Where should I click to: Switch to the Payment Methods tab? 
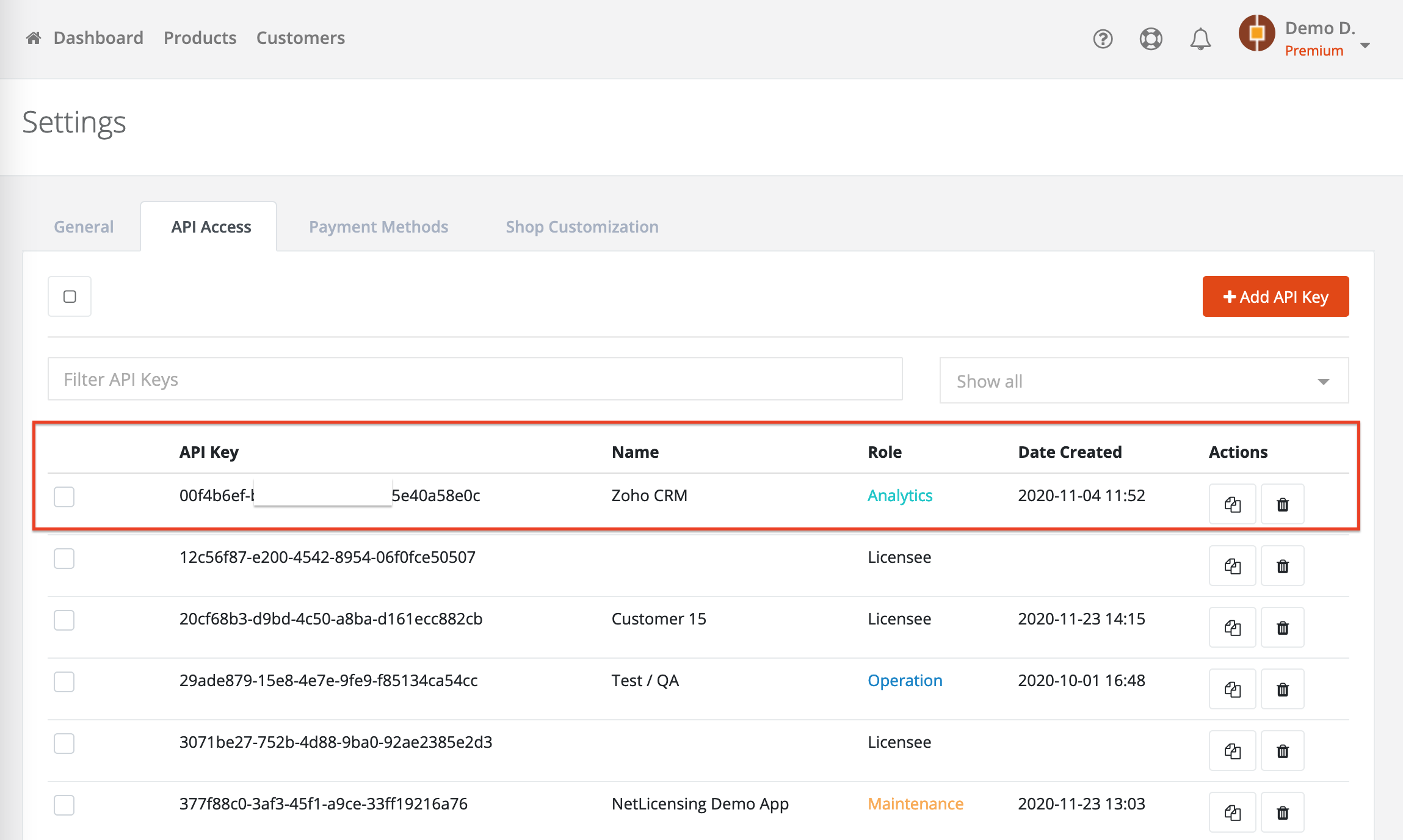(379, 227)
